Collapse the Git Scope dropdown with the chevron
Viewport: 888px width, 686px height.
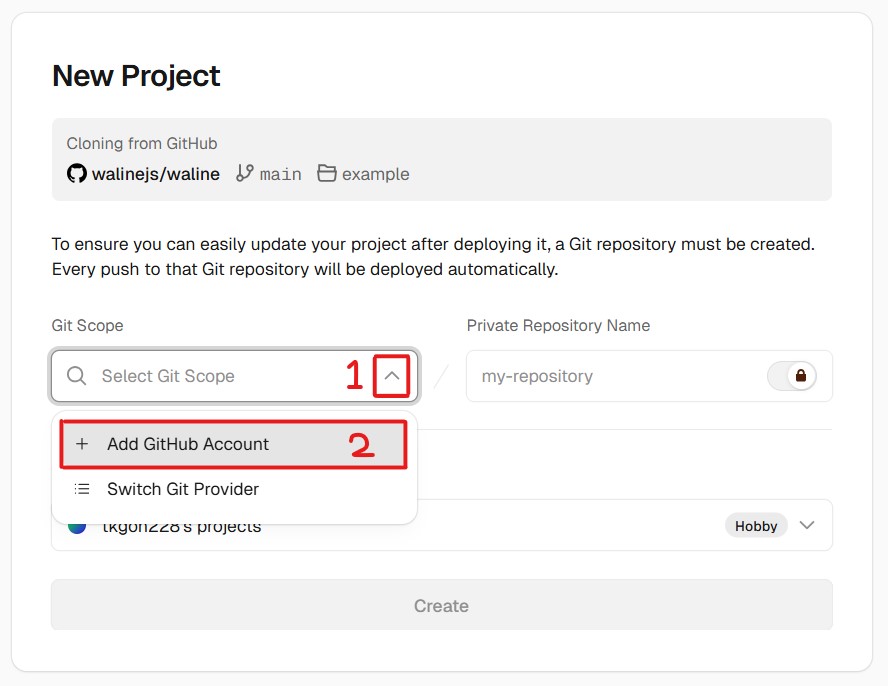coord(392,376)
